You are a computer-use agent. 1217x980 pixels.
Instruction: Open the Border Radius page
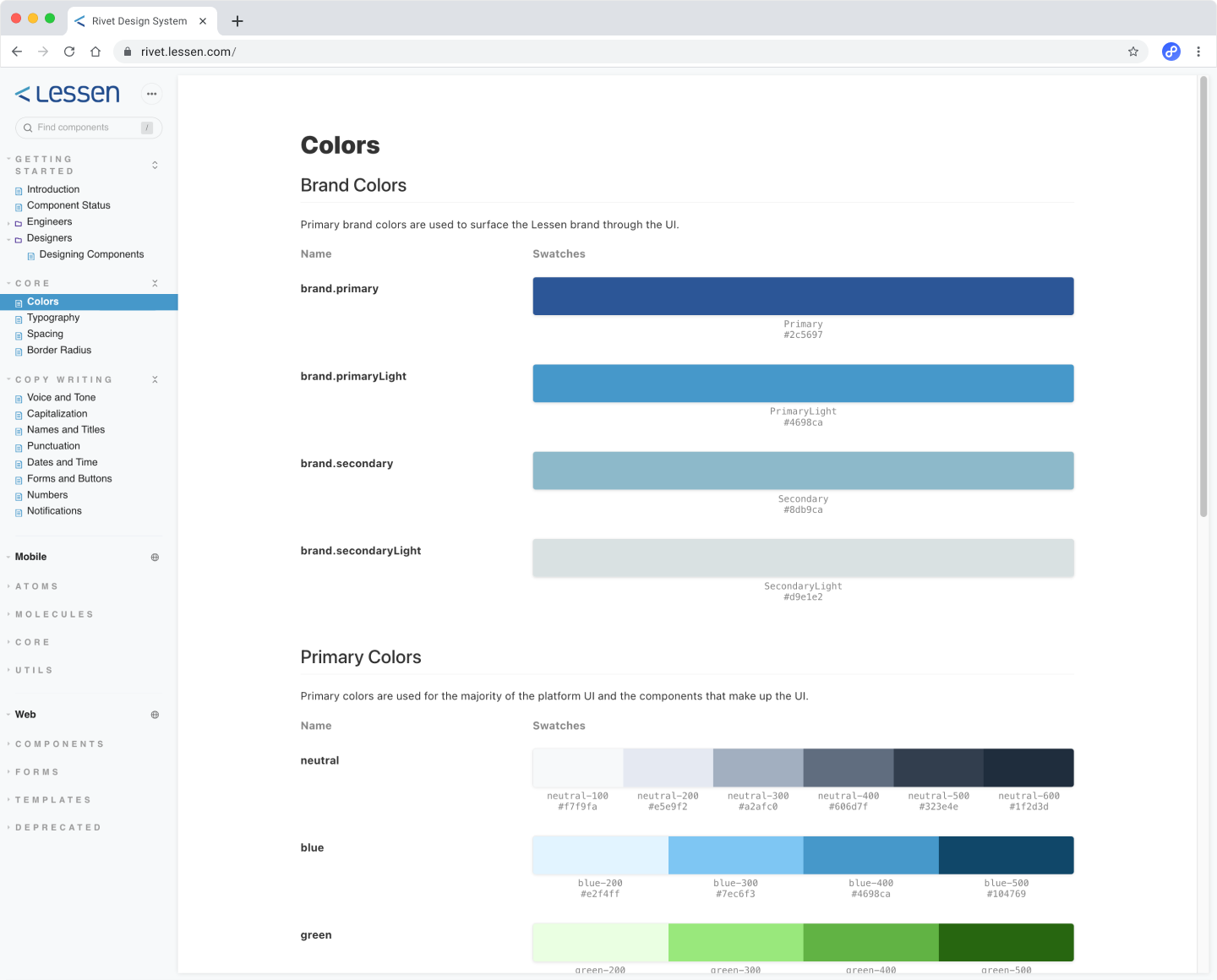coord(59,351)
